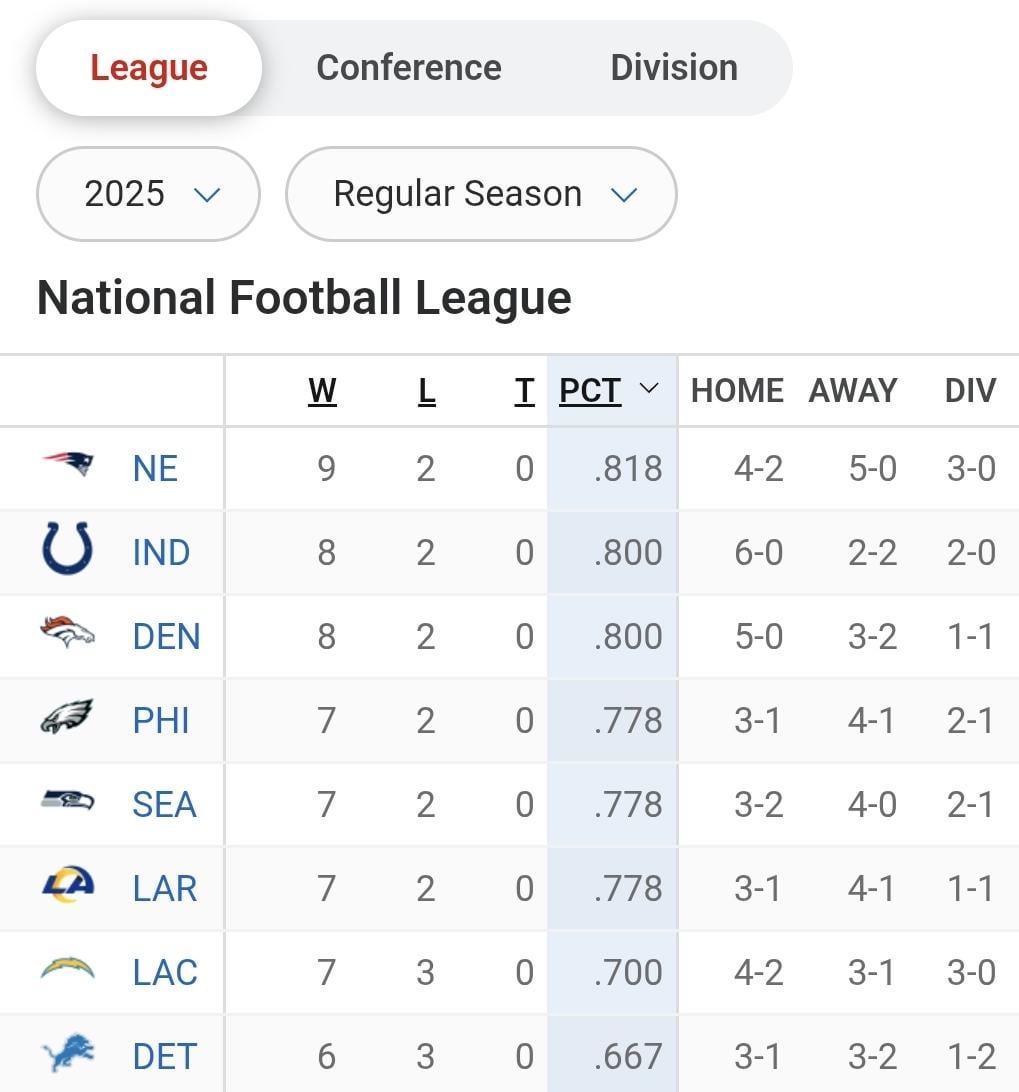Click the New England Patriots logo
This screenshot has height=1092, width=1019.
(x=67, y=466)
